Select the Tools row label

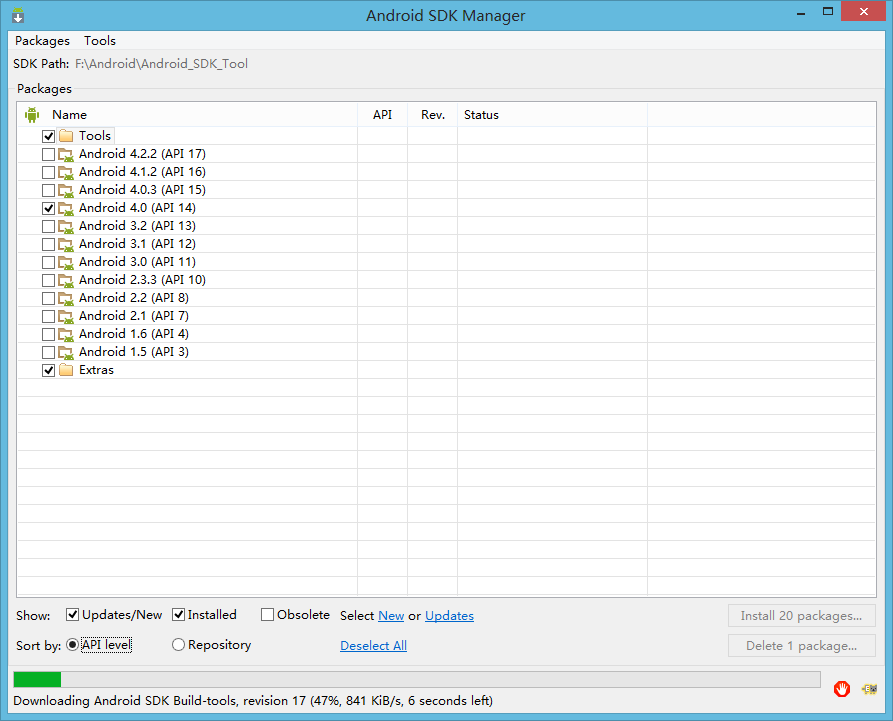click(x=95, y=136)
